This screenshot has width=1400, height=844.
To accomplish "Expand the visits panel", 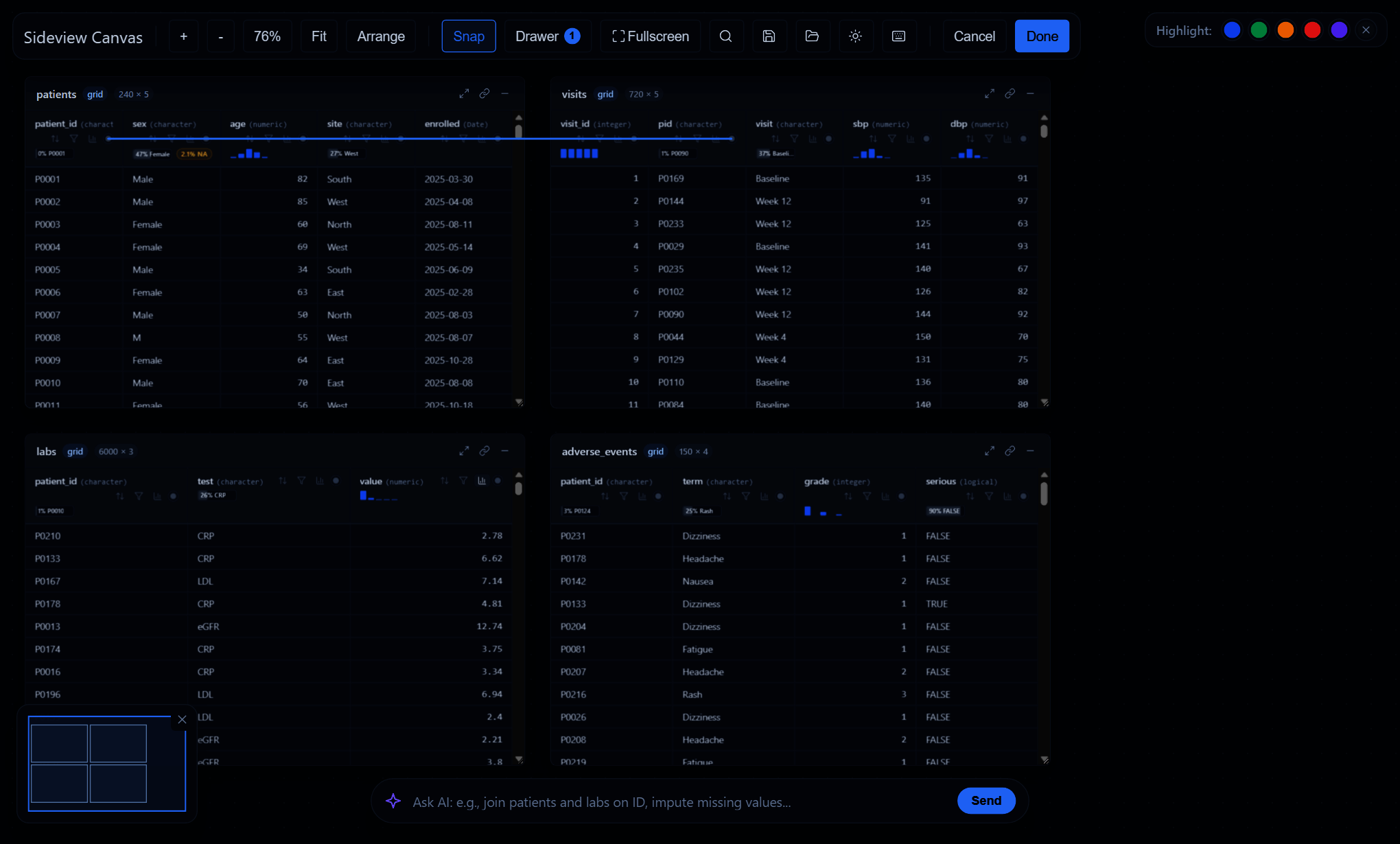I will click(x=990, y=93).
